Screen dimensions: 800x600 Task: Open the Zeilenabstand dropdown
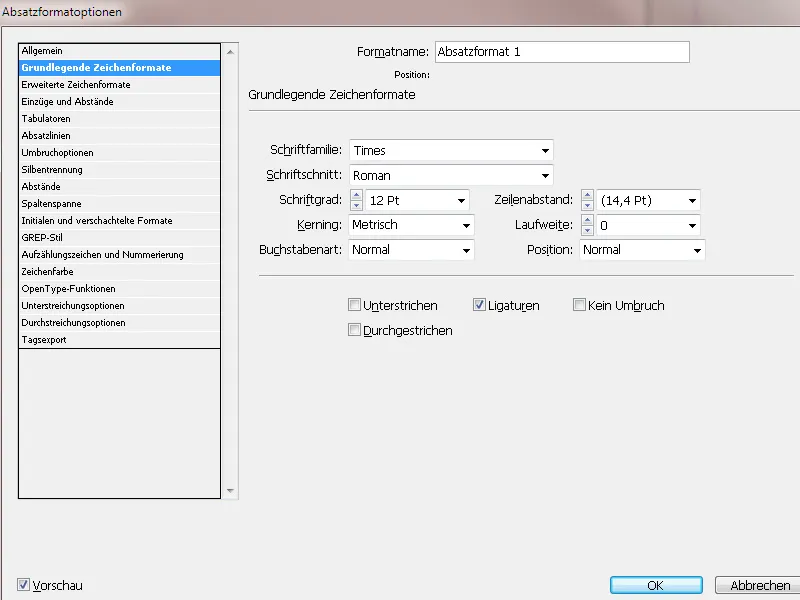[692, 201]
